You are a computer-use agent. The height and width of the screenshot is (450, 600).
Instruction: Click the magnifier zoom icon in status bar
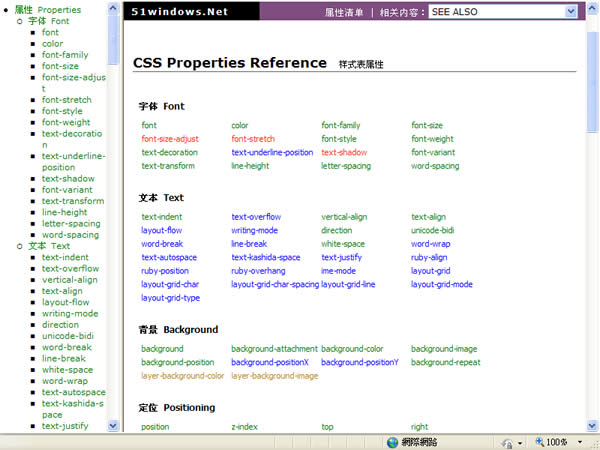click(x=540, y=442)
